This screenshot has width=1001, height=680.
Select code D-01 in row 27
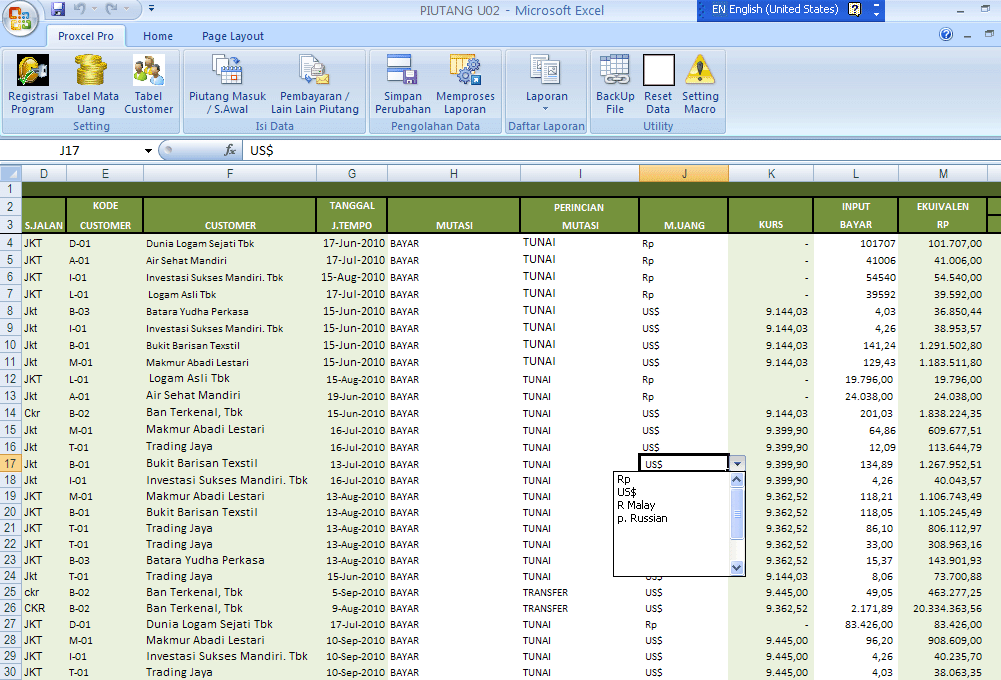[x=105, y=624]
